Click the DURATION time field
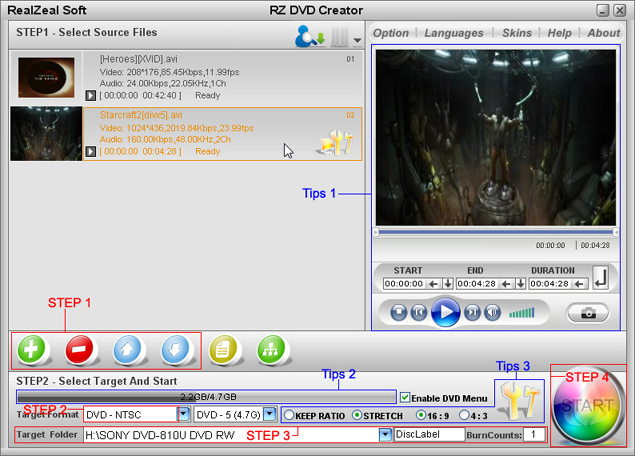Viewport: 635px width, 456px height. coord(550,284)
